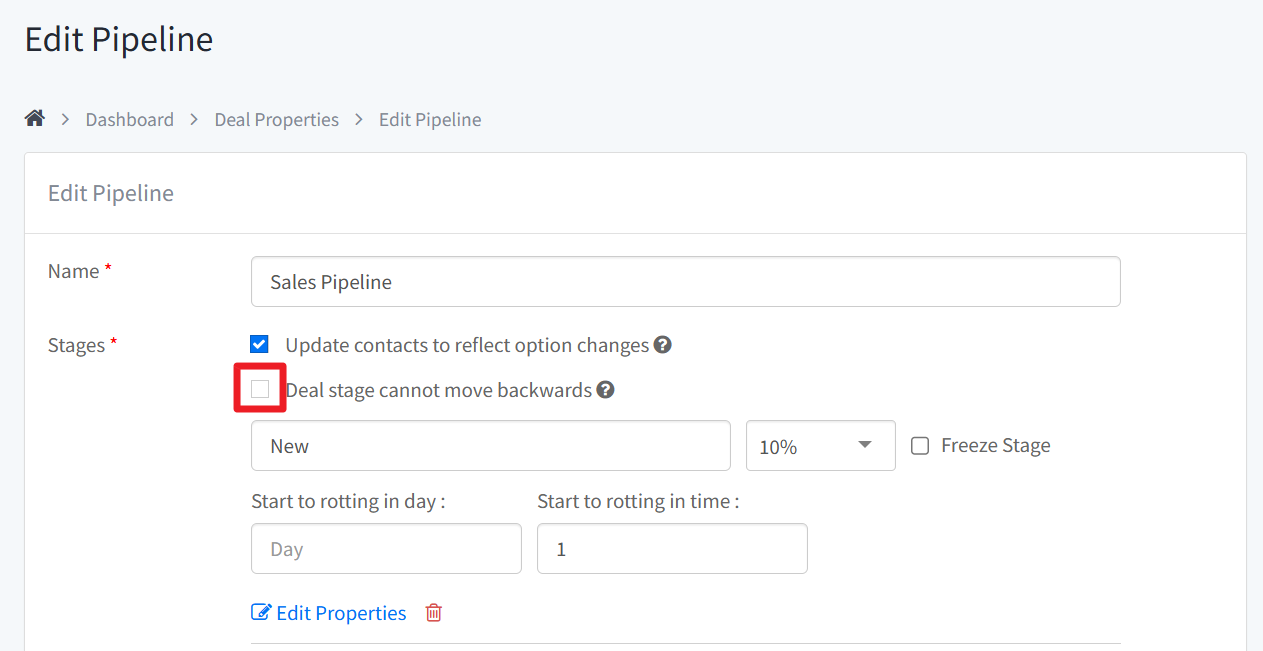Click the rotting in time field
This screenshot has width=1263, height=651.
(672, 549)
